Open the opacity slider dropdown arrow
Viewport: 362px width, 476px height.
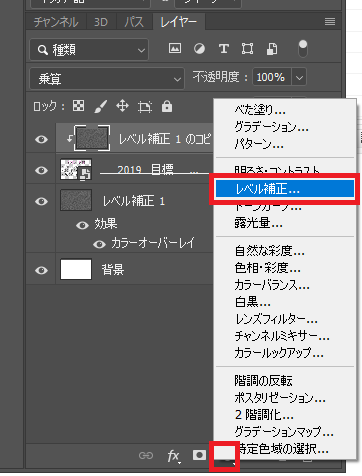pos(299,78)
